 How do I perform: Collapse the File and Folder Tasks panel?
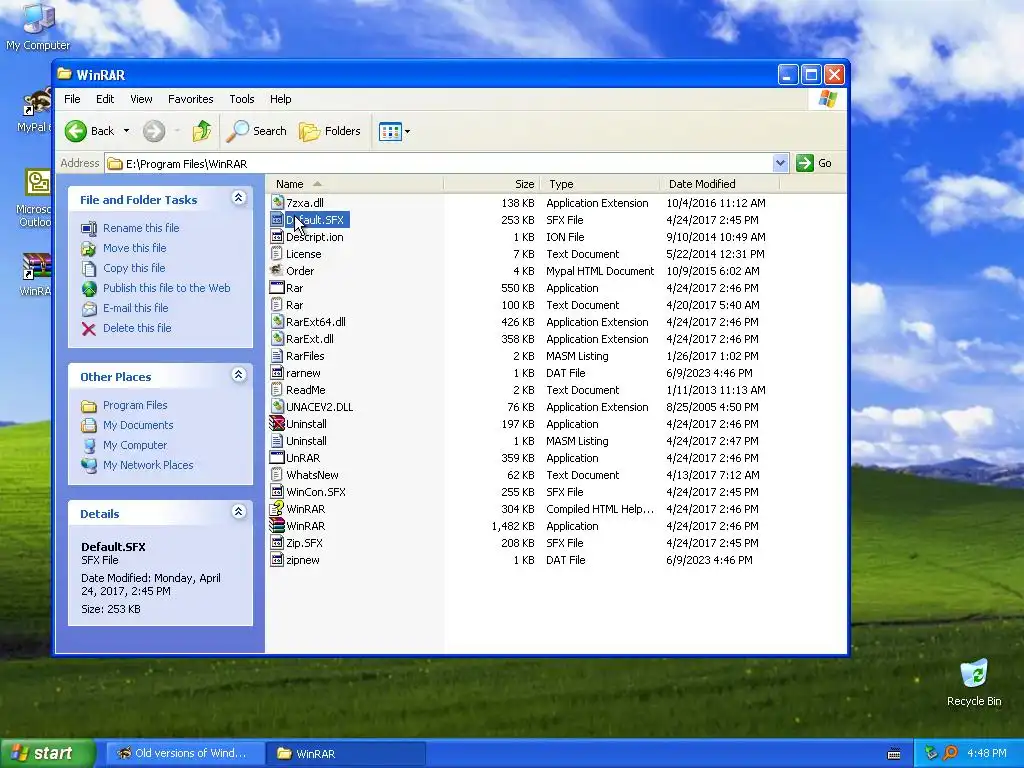pos(238,198)
